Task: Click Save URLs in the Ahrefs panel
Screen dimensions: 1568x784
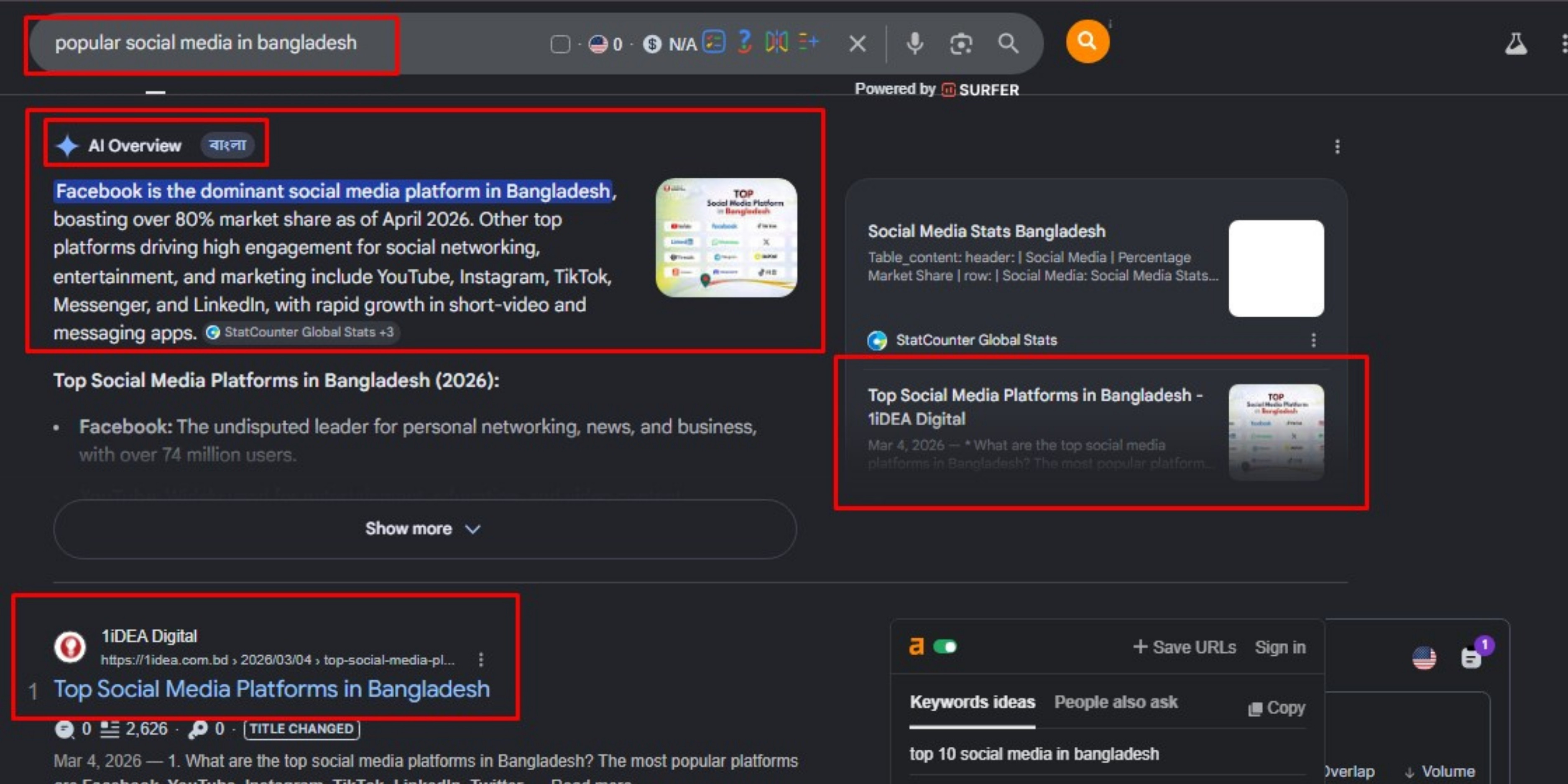Action: pos(1185,647)
